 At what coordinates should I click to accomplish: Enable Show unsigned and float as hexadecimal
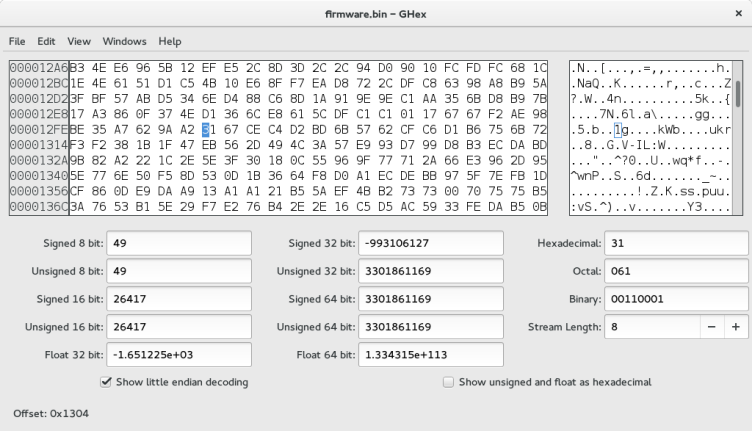(x=448, y=382)
